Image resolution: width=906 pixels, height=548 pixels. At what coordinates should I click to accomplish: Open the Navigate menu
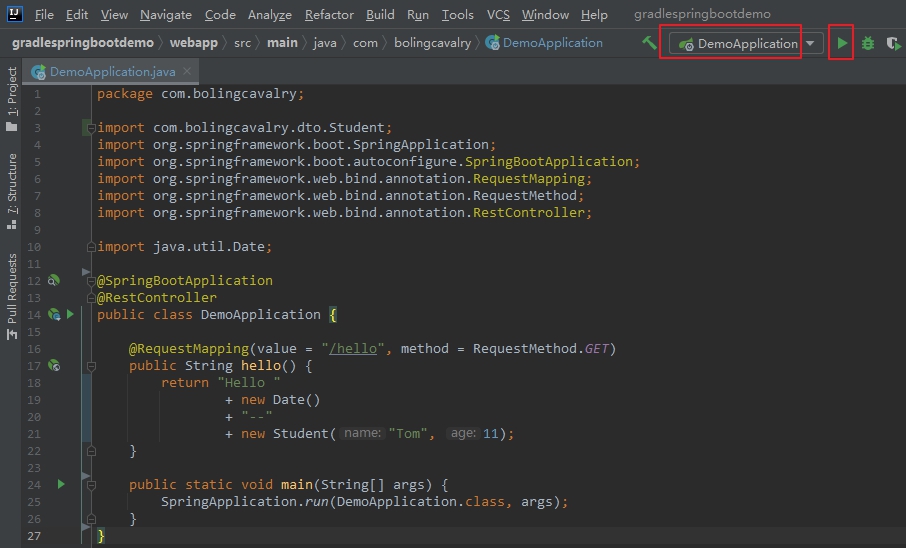(x=165, y=14)
